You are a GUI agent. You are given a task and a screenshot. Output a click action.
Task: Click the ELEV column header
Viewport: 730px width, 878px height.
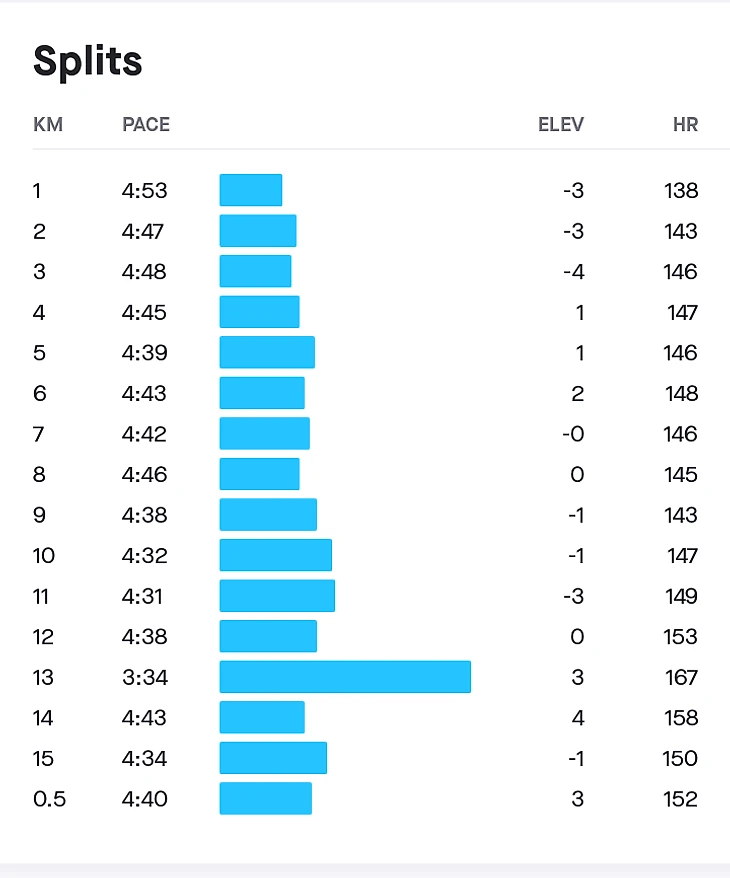[561, 124]
